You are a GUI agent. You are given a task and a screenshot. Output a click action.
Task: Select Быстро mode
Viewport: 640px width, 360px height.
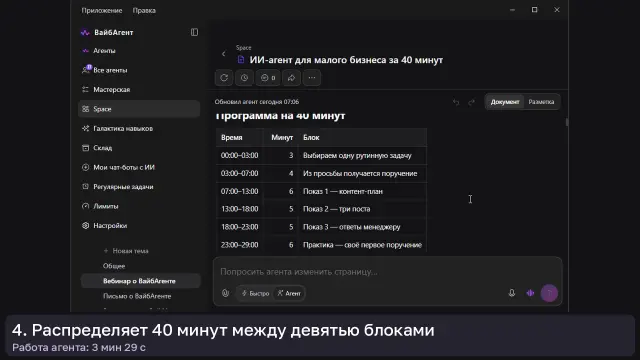255,293
